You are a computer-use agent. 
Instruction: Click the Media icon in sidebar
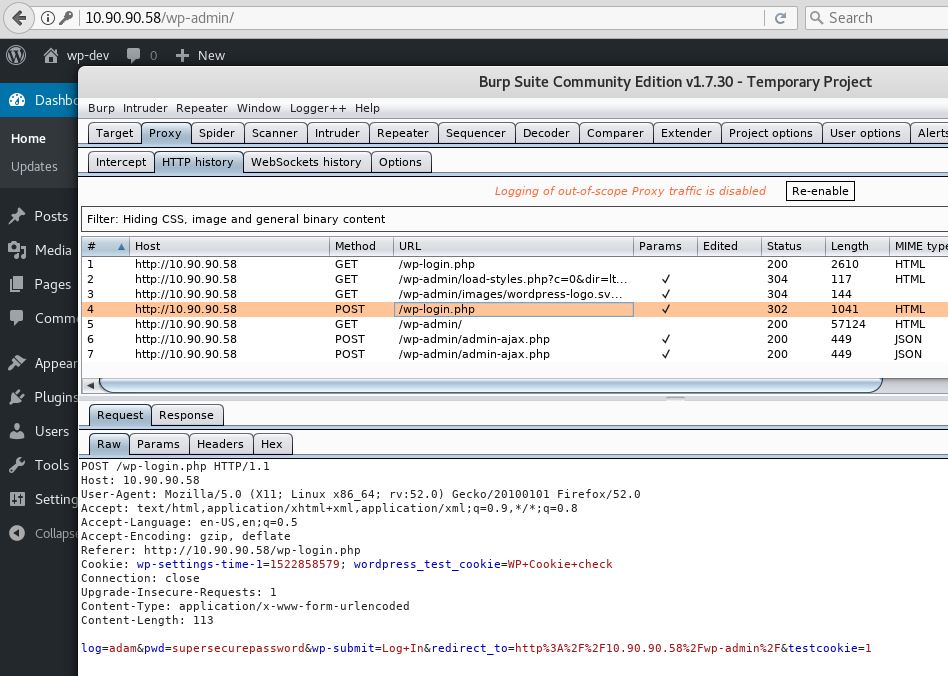pyautogui.click(x=17, y=250)
